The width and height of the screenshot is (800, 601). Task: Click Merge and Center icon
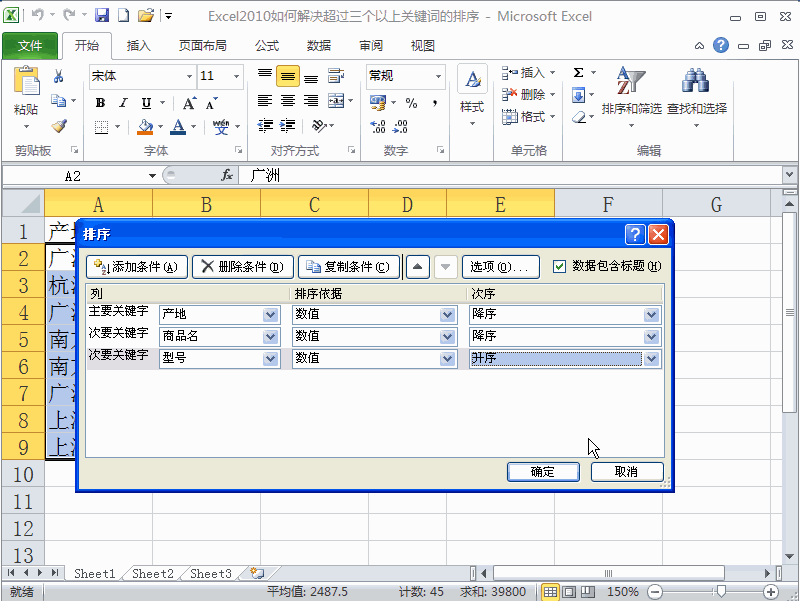click(336, 101)
